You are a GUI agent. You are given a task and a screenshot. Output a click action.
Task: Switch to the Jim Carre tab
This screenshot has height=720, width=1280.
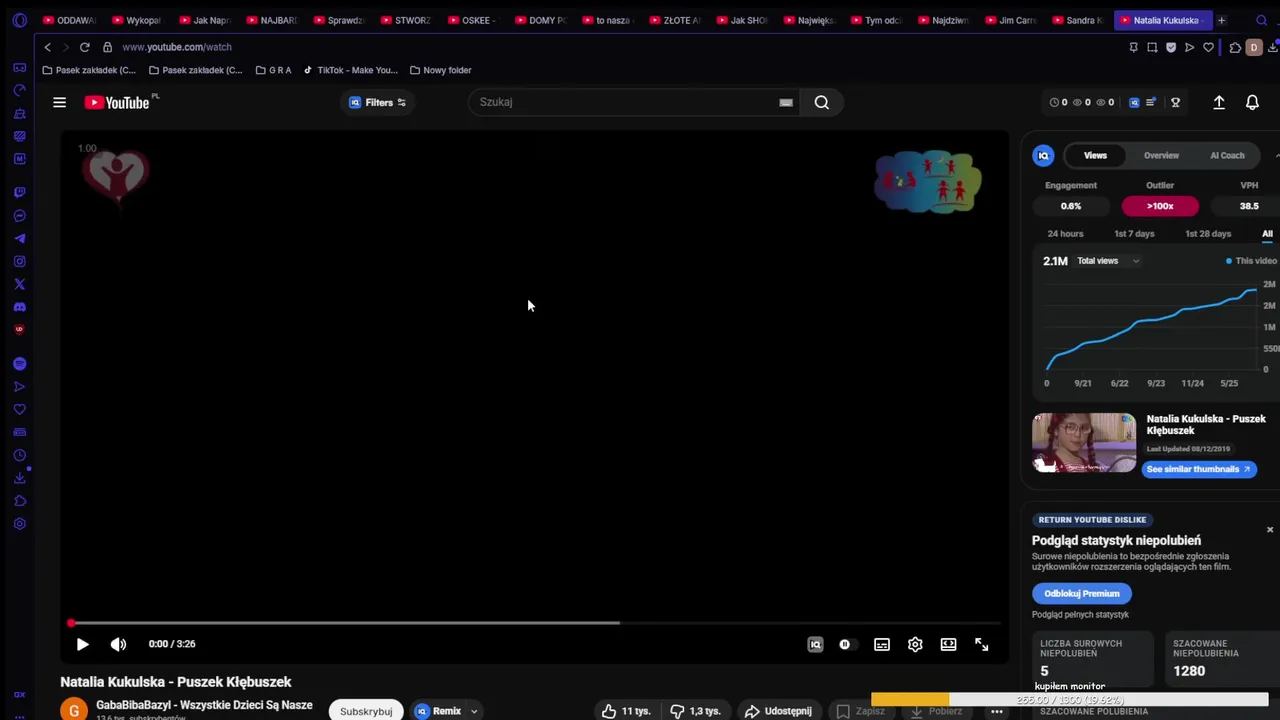[1010, 20]
